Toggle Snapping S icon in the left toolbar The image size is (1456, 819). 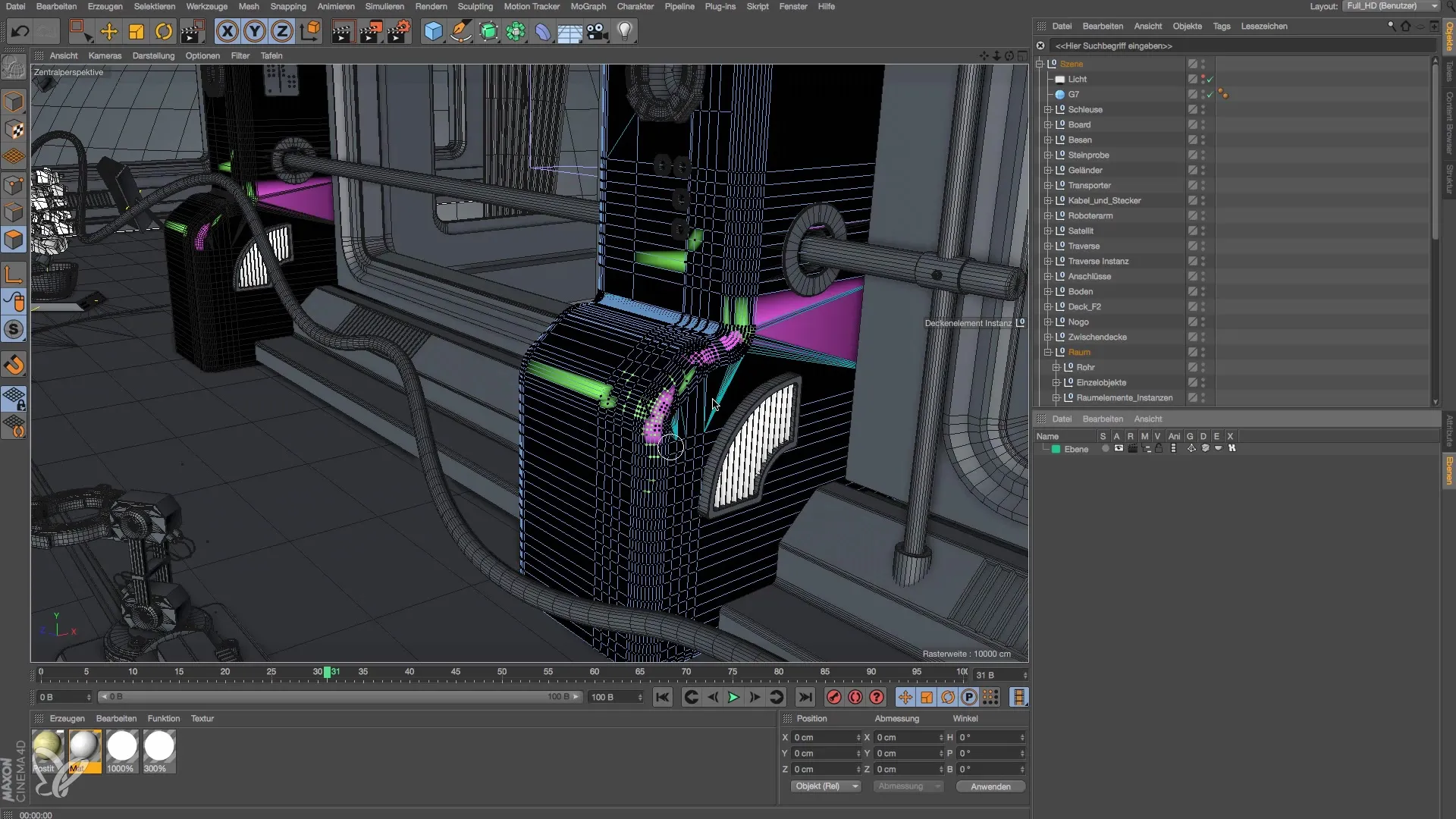[14, 329]
